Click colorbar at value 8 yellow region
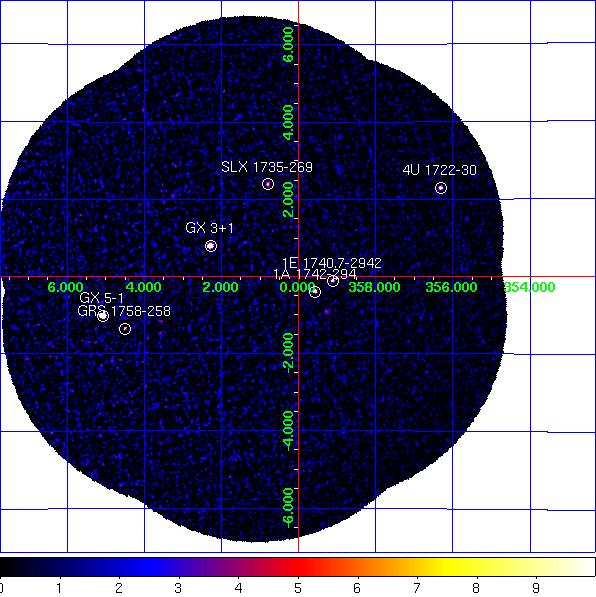The width and height of the screenshot is (596, 597). 476,567
